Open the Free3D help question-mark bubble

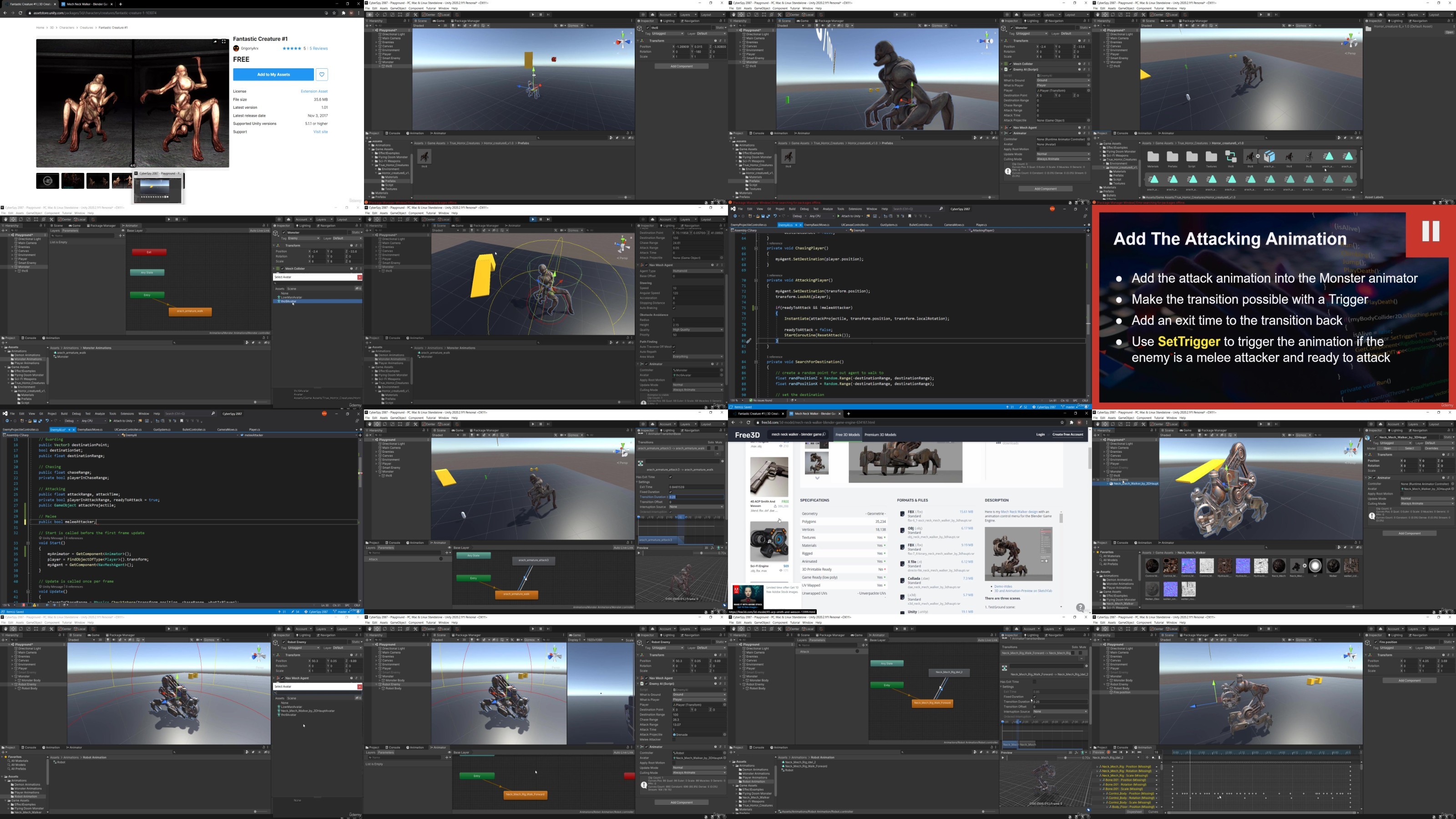pyautogui.click(x=1080, y=607)
